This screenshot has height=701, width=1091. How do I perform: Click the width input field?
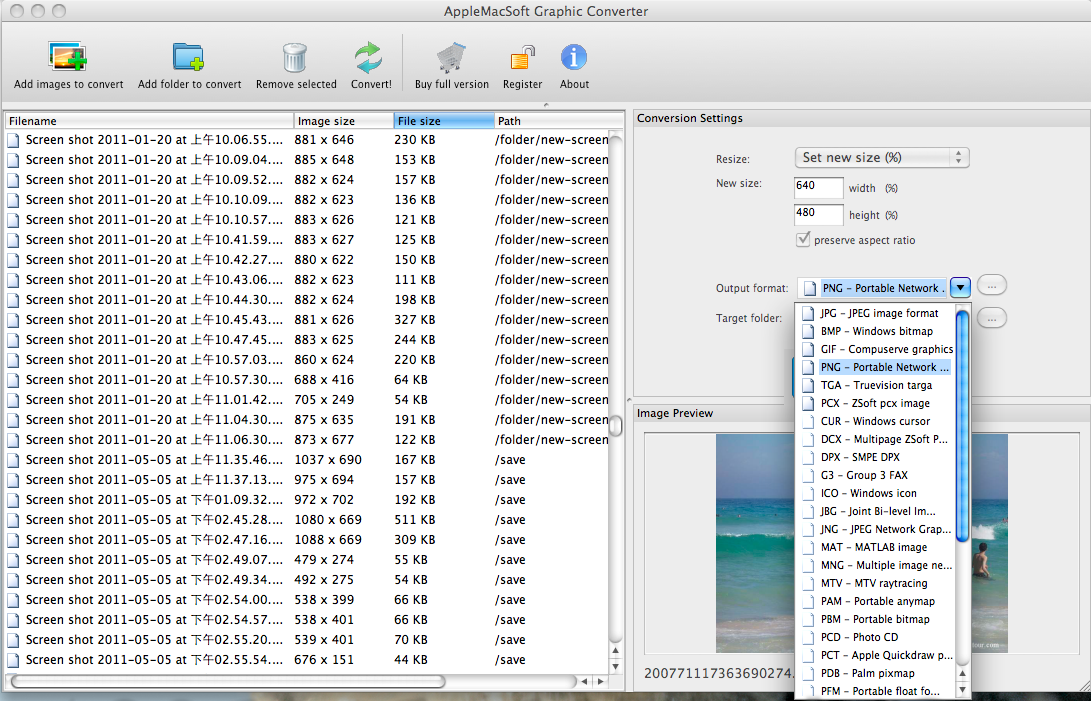point(818,187)
